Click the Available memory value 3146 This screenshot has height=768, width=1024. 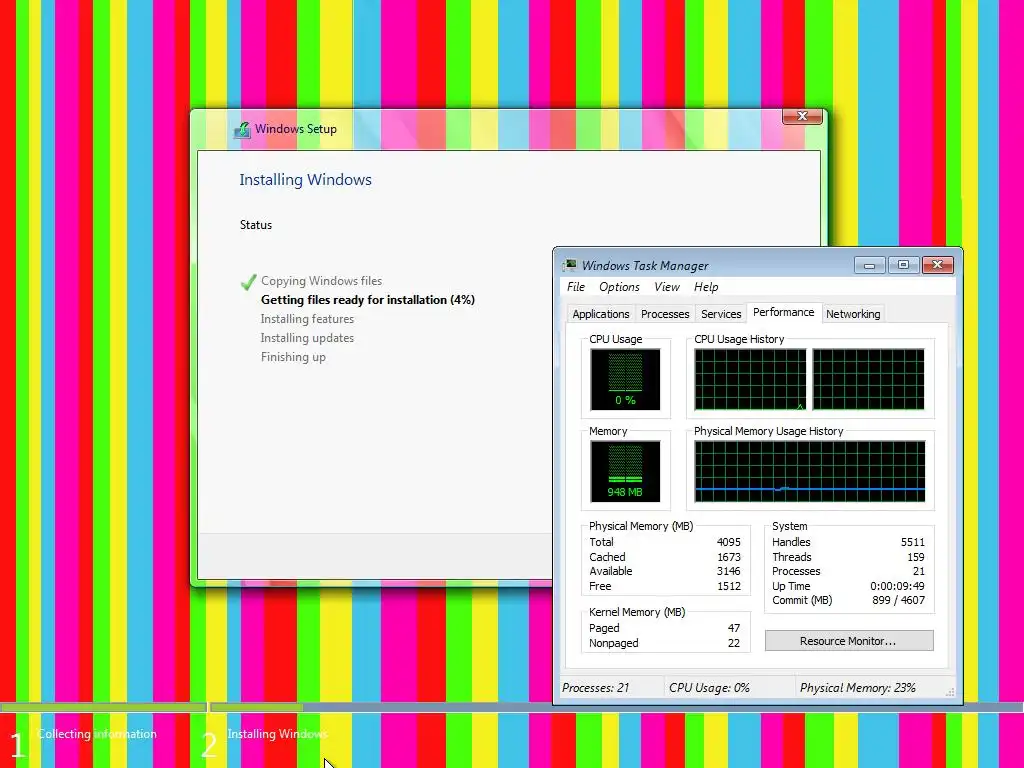[x=728, y=571]
